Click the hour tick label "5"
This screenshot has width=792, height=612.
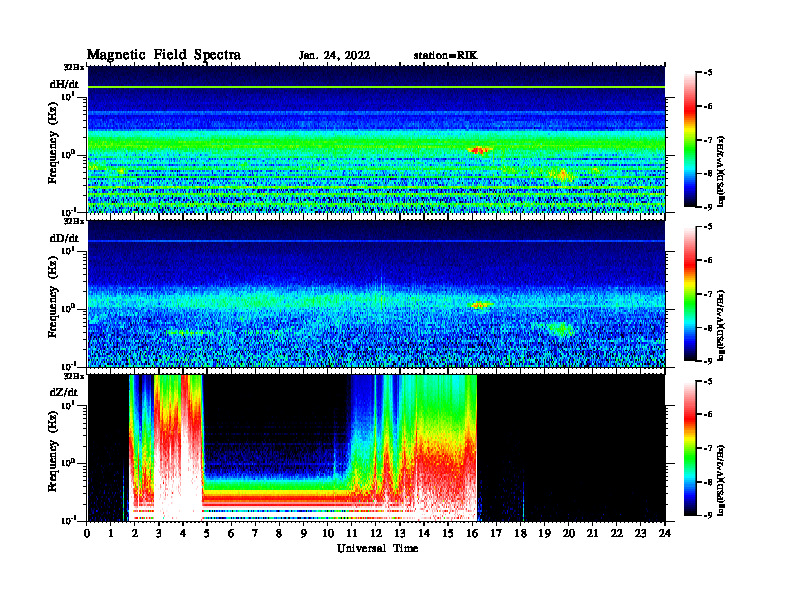207,533
